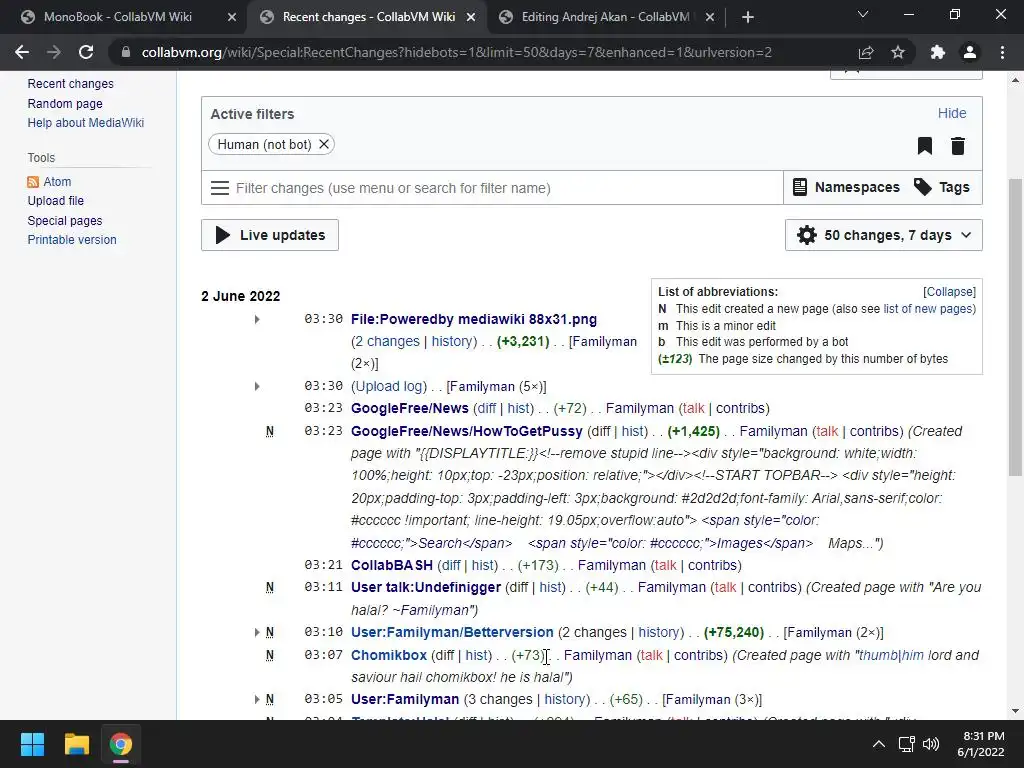Screen dimensions: 1024x768
Task: Save current filter settings bookmark icon
Action: coord(925,146)
